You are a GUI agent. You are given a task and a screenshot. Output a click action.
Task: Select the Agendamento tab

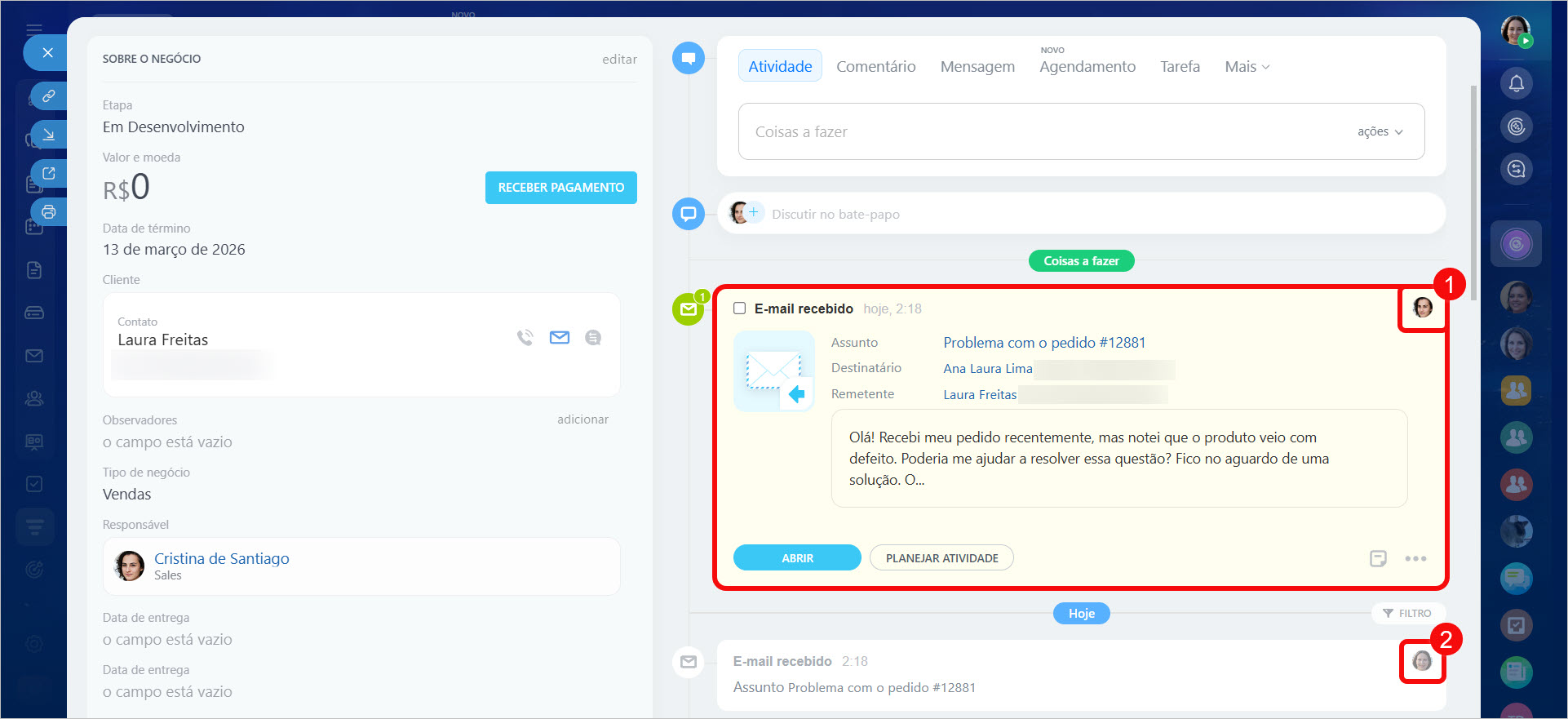(x=1087, y=67)
